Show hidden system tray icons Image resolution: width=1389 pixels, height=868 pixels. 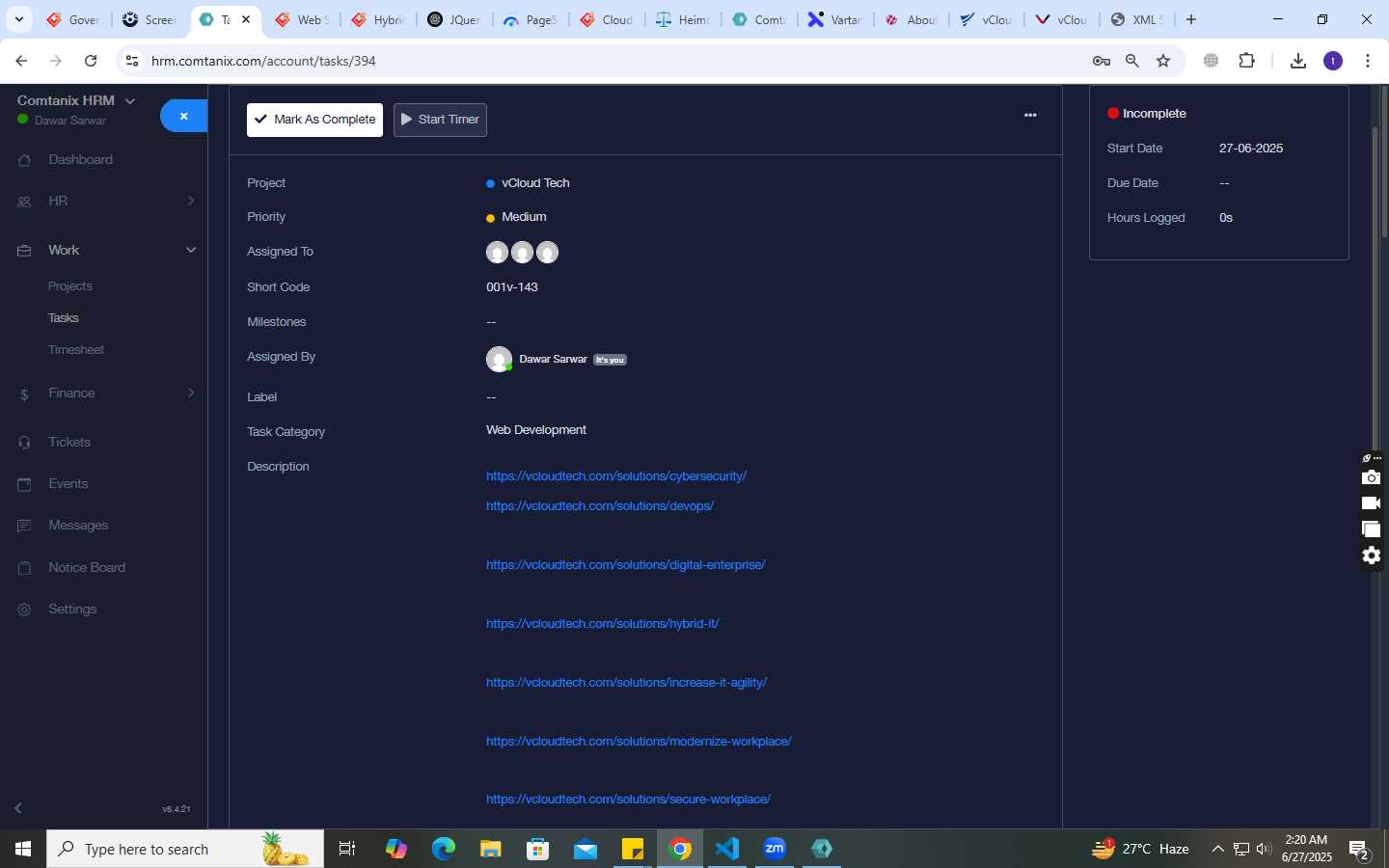point(1217,849)
